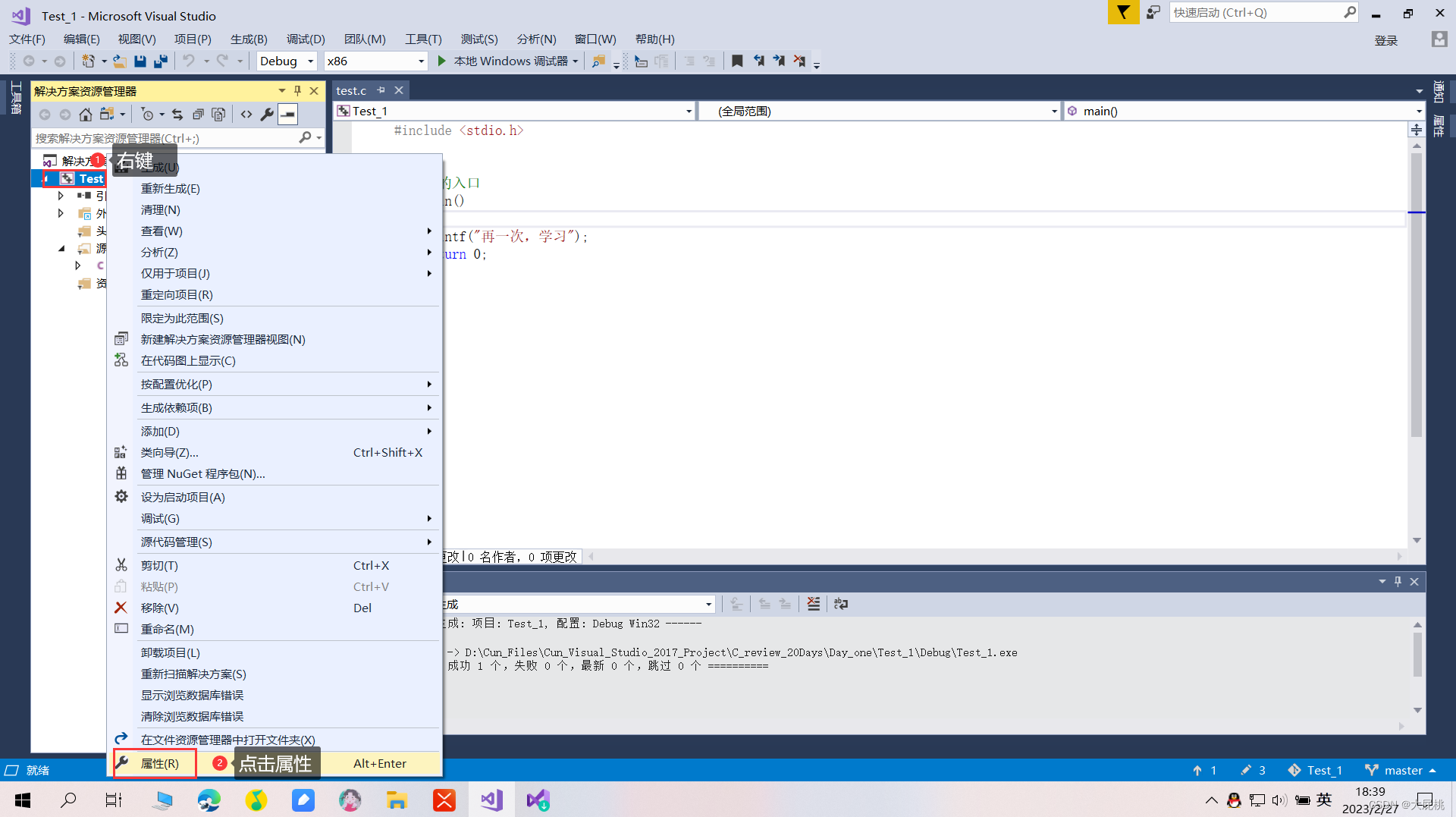This screenshot has width=1456, height=817.
Task: Open the 调试(D) menu in menu bar
Action: pos(306,39)
